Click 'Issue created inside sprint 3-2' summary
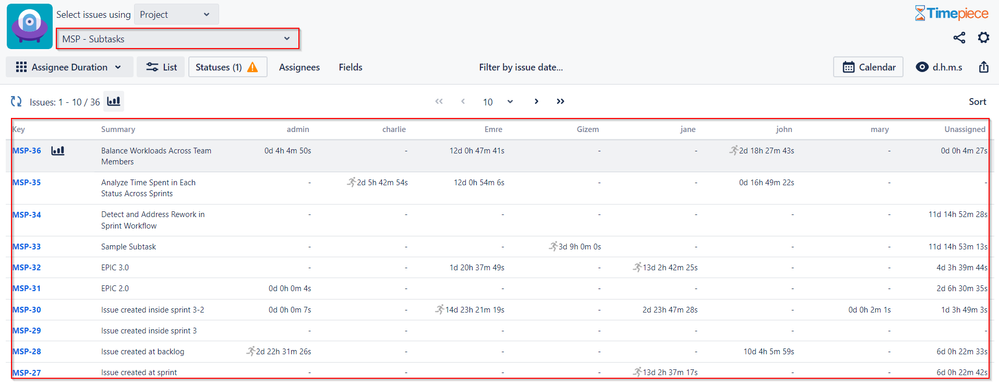 [153, 310]
